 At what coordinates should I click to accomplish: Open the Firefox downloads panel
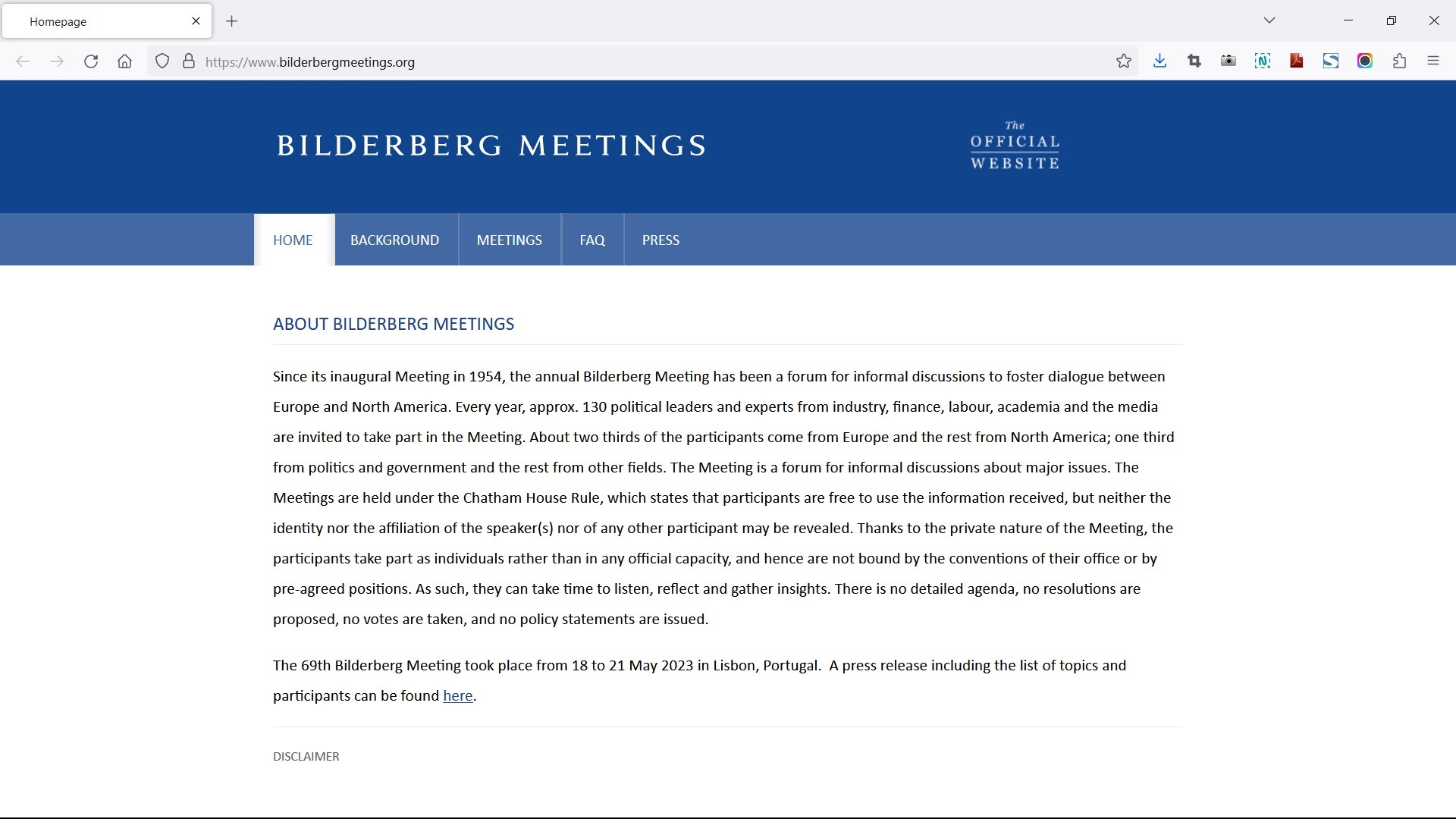pyautogui.click(x=1159, y=61)
